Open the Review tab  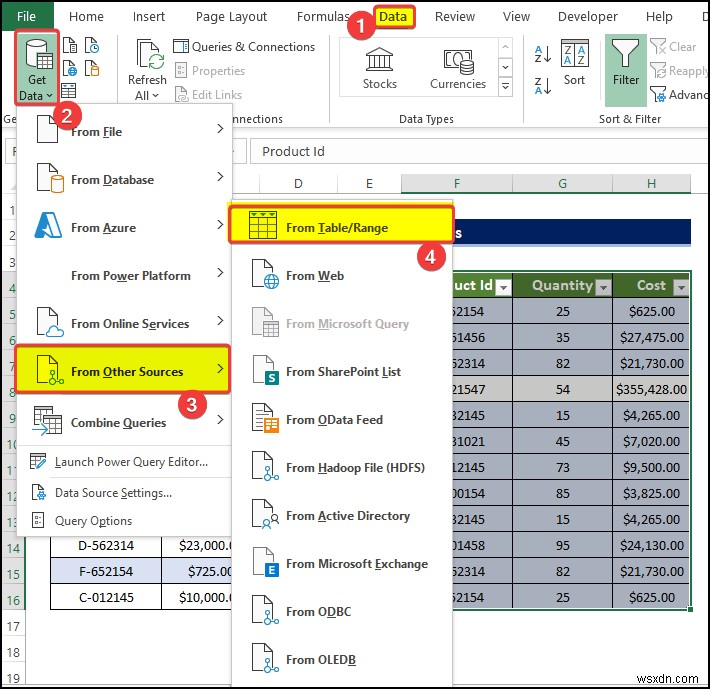[x=455, y=17]
